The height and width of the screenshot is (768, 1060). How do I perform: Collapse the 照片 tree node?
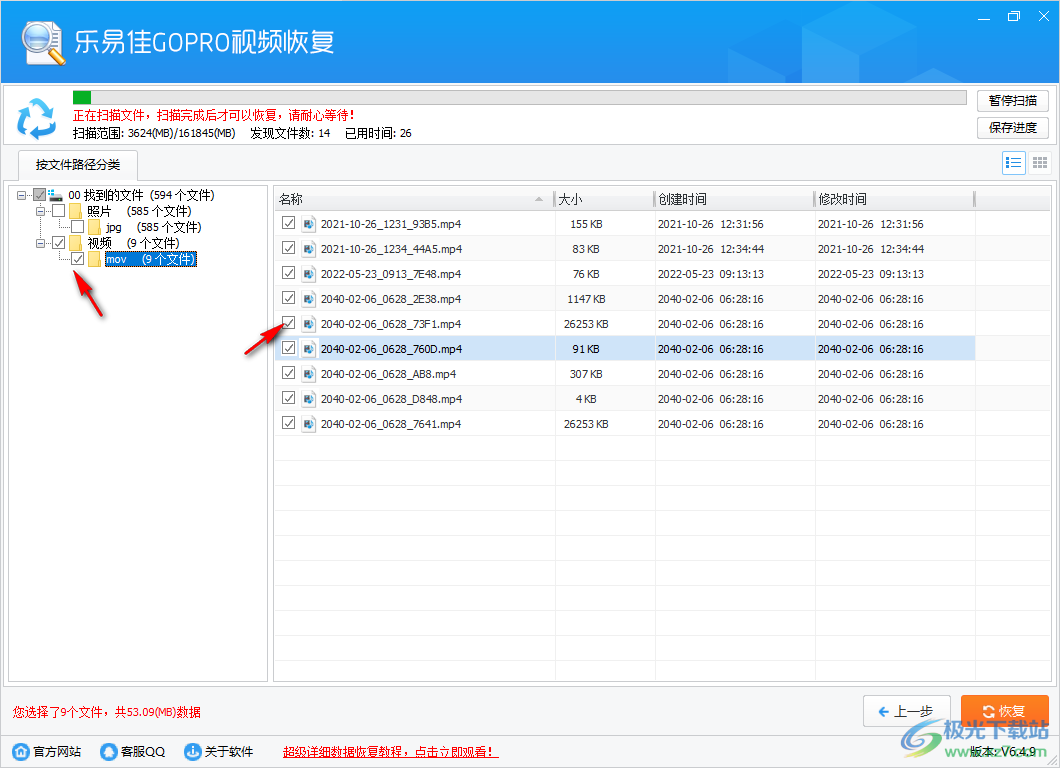coord(41,211)
